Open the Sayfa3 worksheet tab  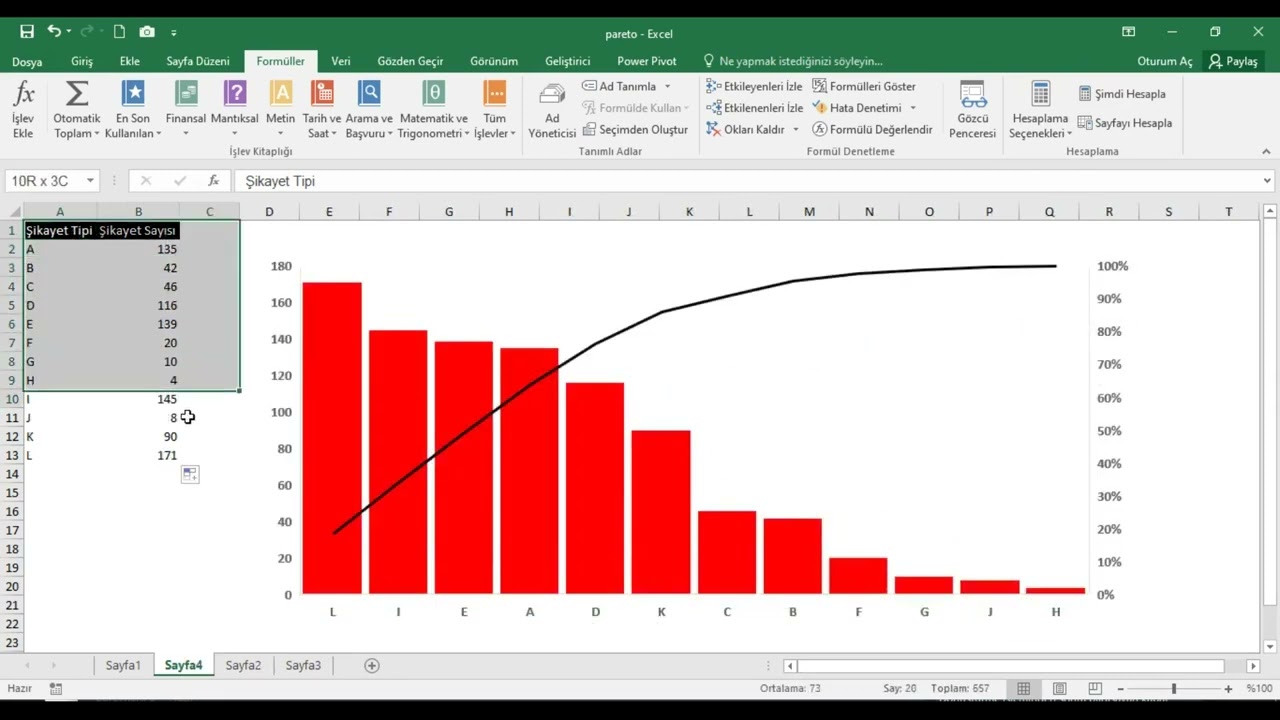click(x=303, y=666)
